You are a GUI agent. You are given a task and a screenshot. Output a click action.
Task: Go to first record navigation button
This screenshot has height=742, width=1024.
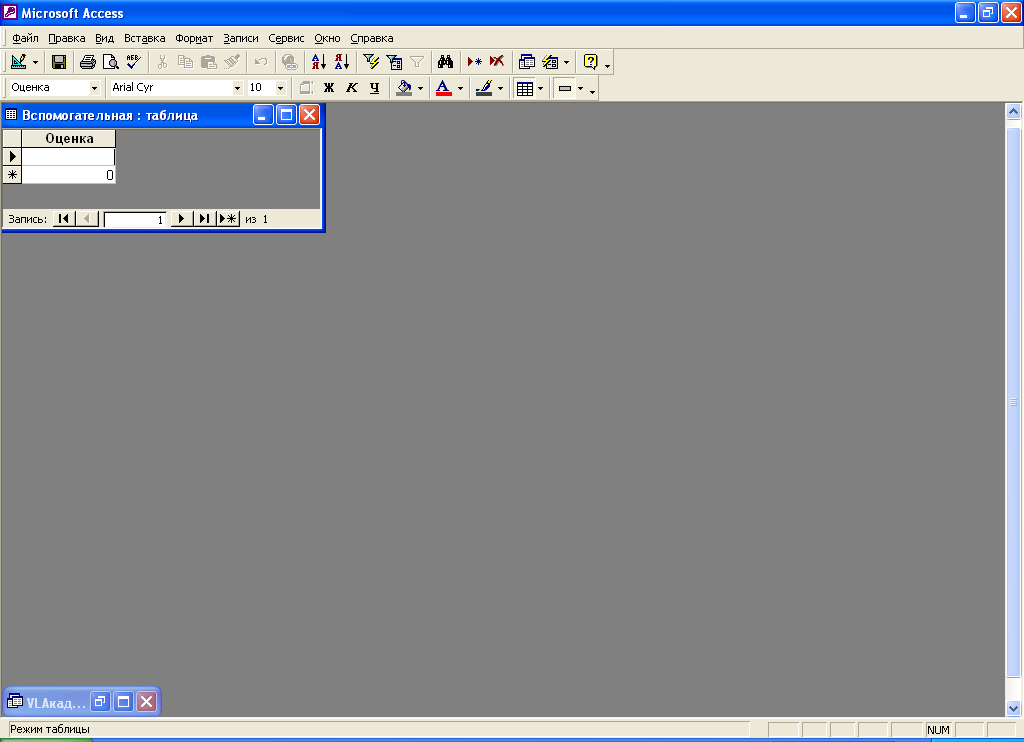(63, 219)
